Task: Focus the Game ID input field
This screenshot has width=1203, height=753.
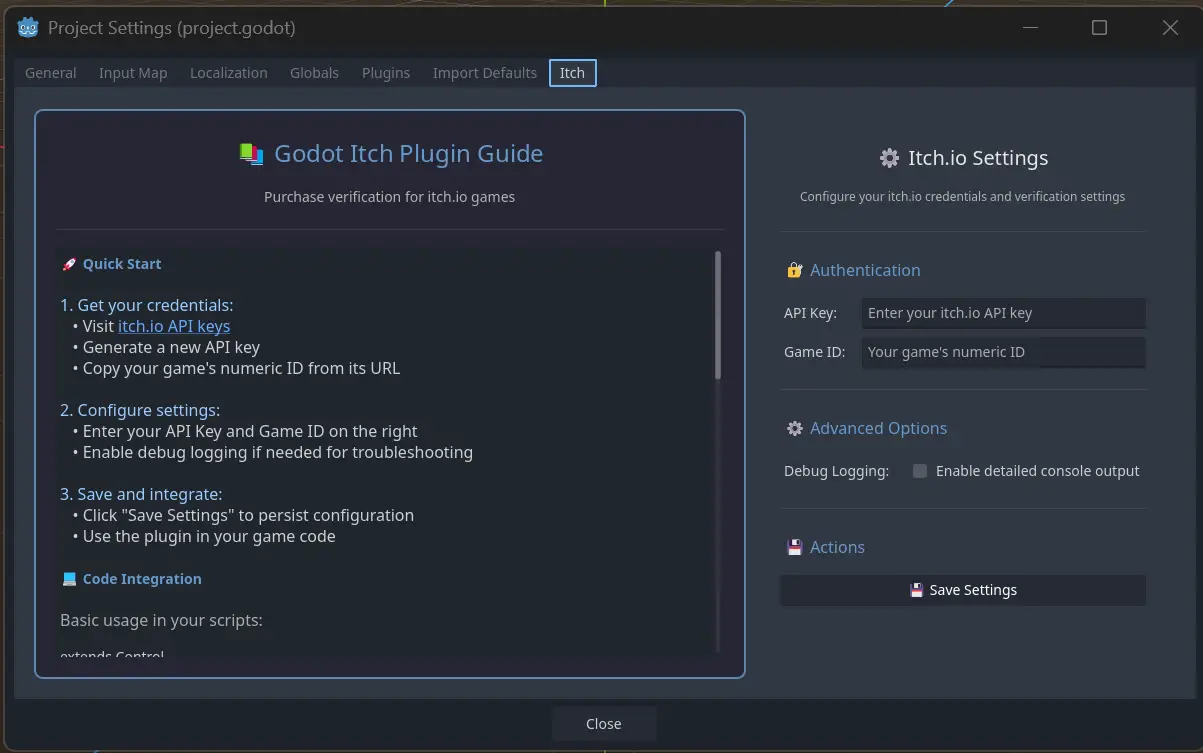Action: coord(1003,352)
